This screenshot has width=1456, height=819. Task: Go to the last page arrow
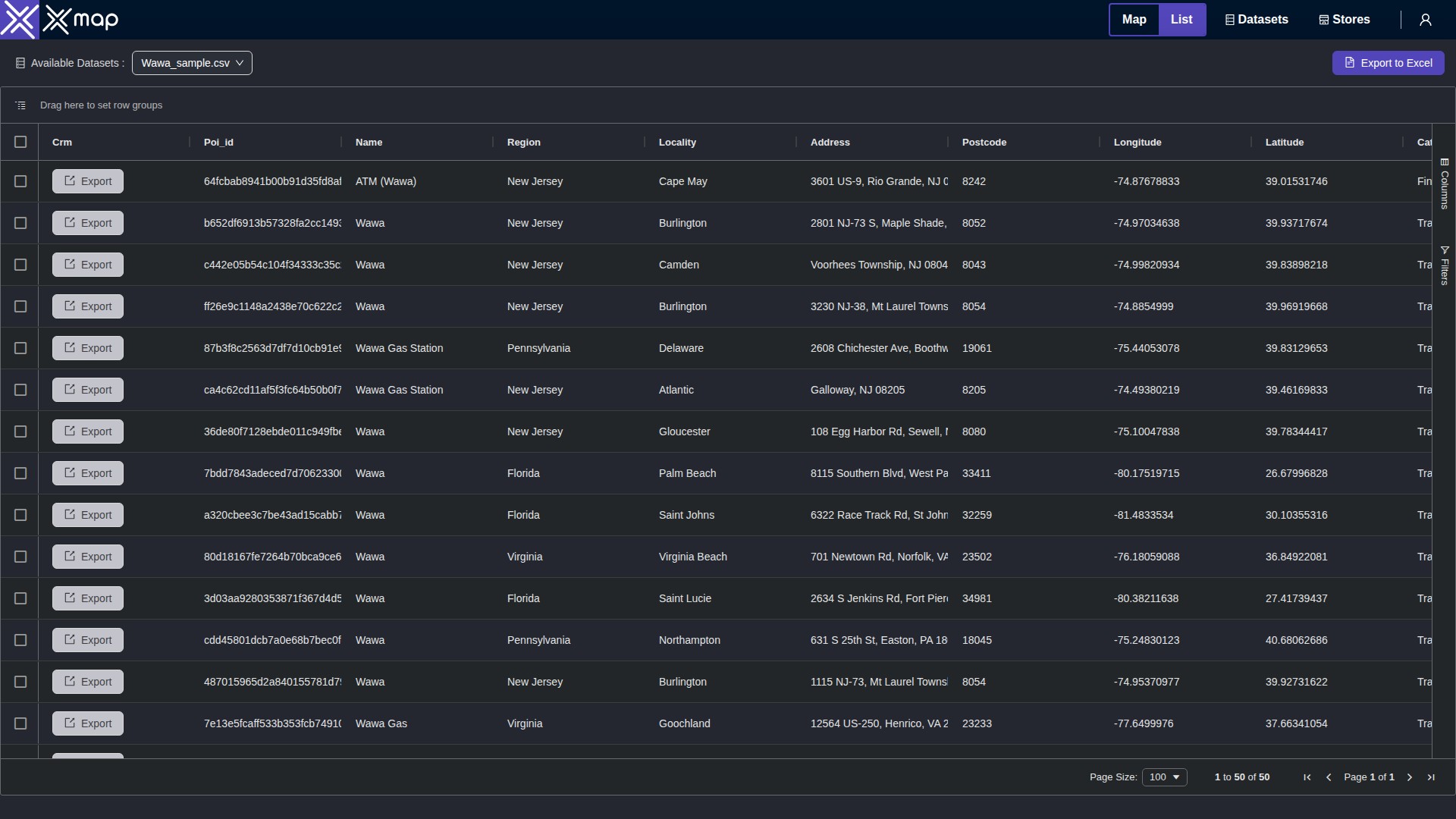coord(1431,777)
